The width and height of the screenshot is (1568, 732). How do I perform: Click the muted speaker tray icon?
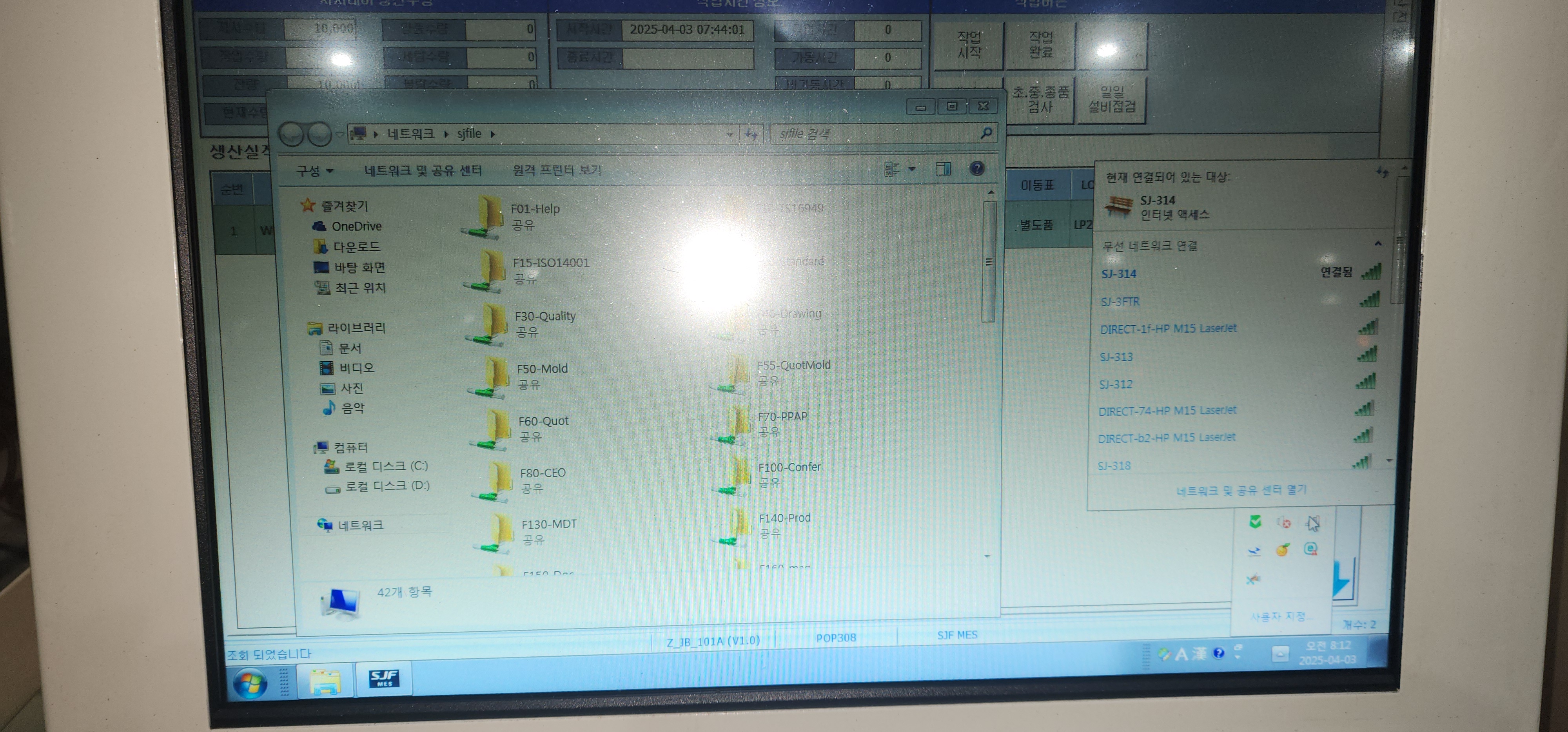(x=1284, y=523)
